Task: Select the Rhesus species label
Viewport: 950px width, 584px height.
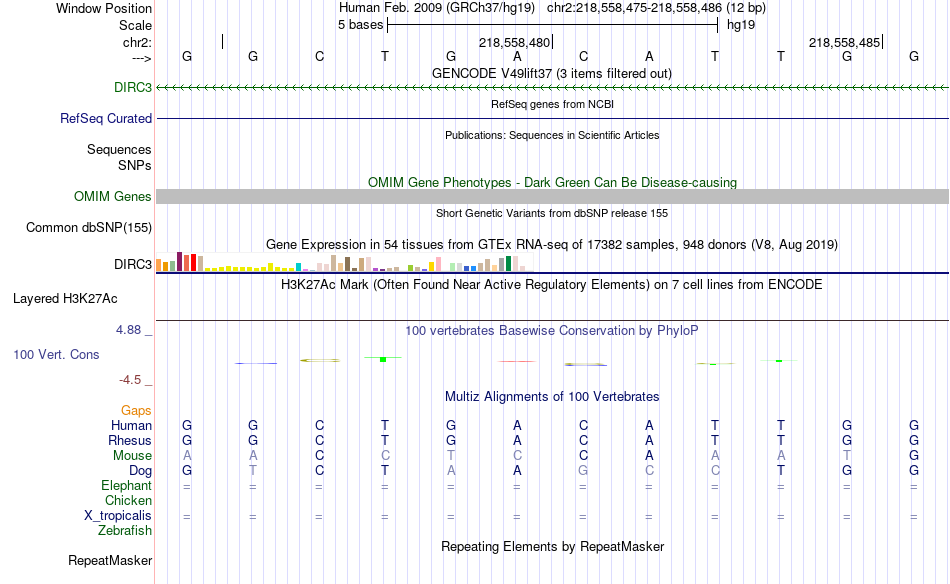Action: pyautogui.click(x=130, y=440)
